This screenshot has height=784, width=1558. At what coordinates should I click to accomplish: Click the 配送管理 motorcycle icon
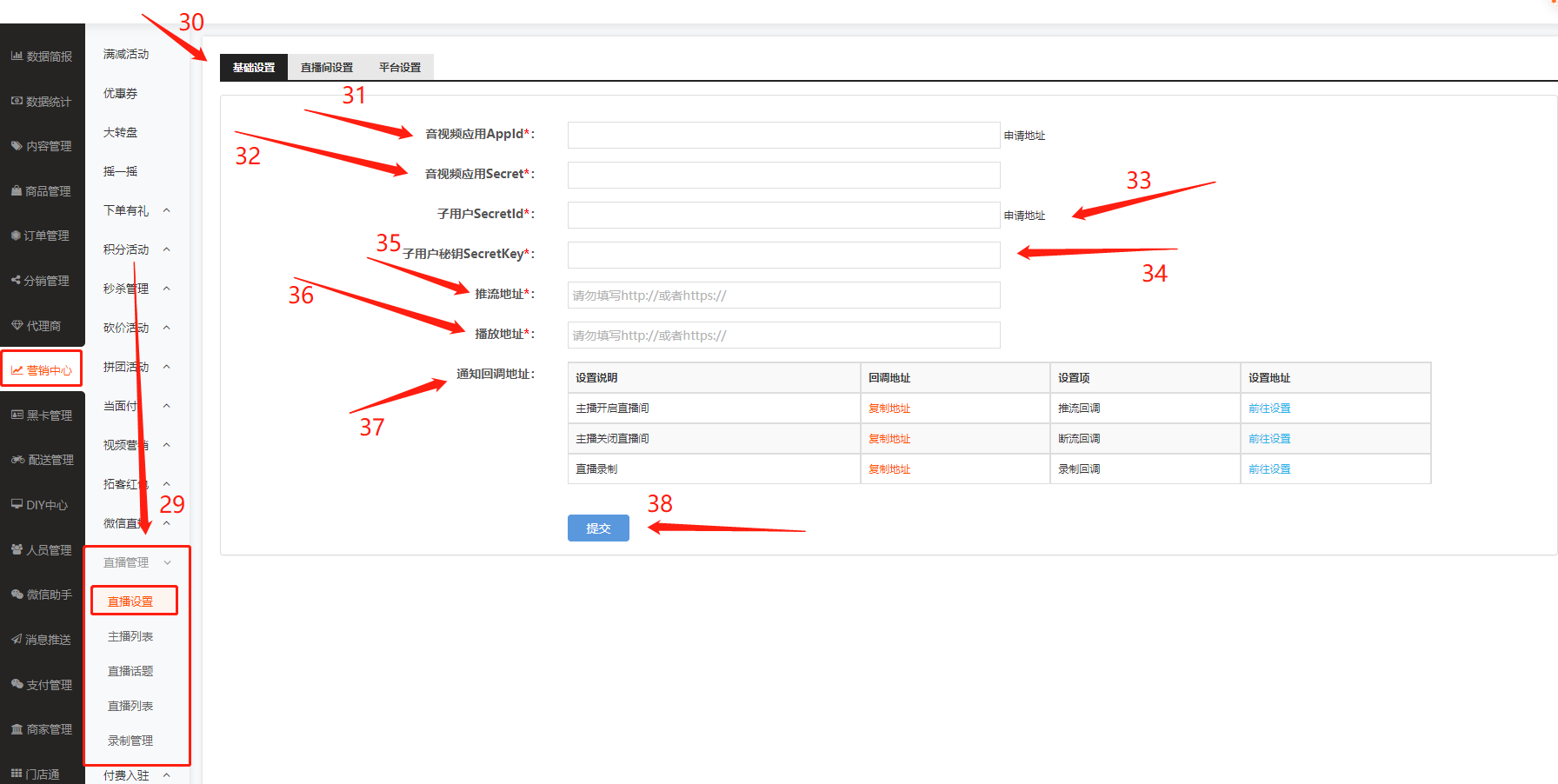pos(17,460)
